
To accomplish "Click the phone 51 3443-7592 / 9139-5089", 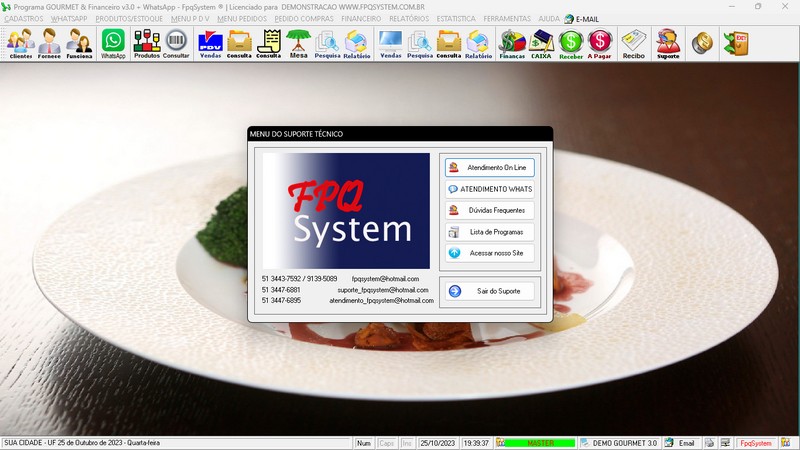I will click(x=299, y=279).
